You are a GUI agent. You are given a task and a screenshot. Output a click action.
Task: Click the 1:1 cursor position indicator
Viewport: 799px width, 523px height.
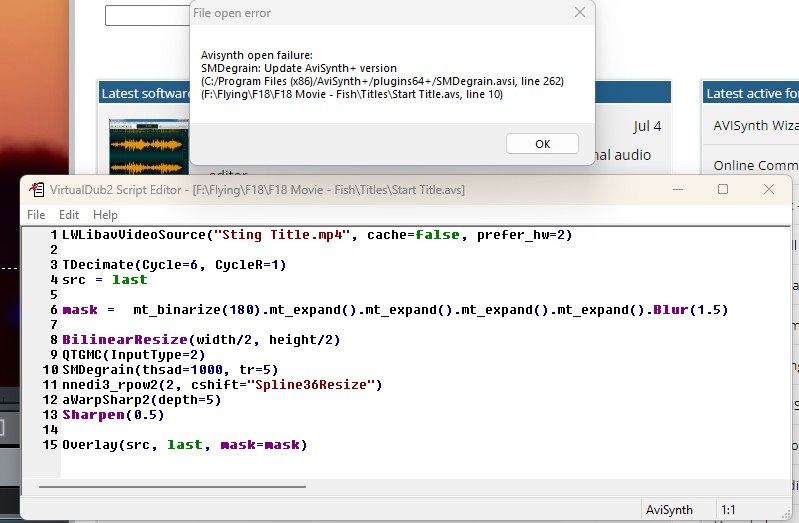[728, 510]
